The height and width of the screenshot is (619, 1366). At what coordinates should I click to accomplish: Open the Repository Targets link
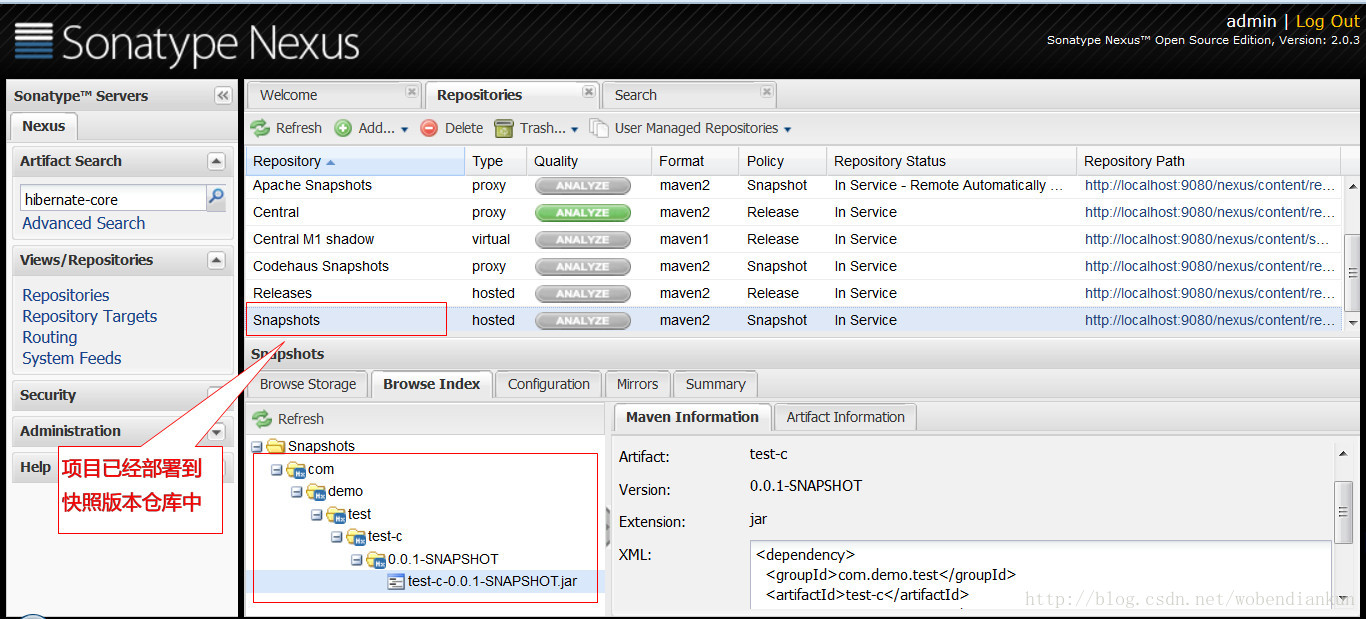[90, 316]
